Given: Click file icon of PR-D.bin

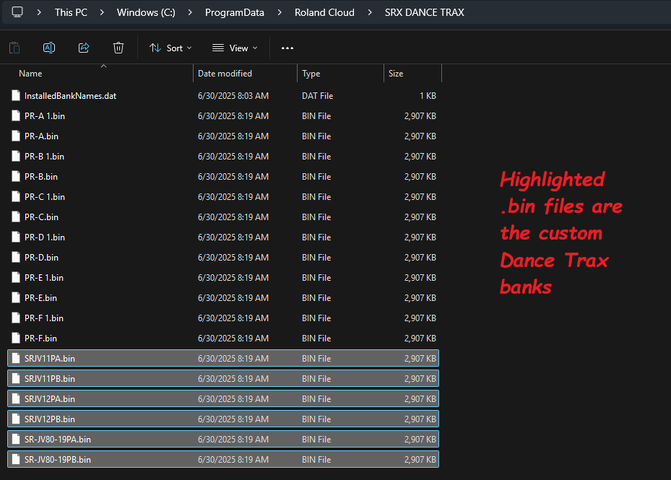Looking at the screenshot, I should tap(16, 257).
